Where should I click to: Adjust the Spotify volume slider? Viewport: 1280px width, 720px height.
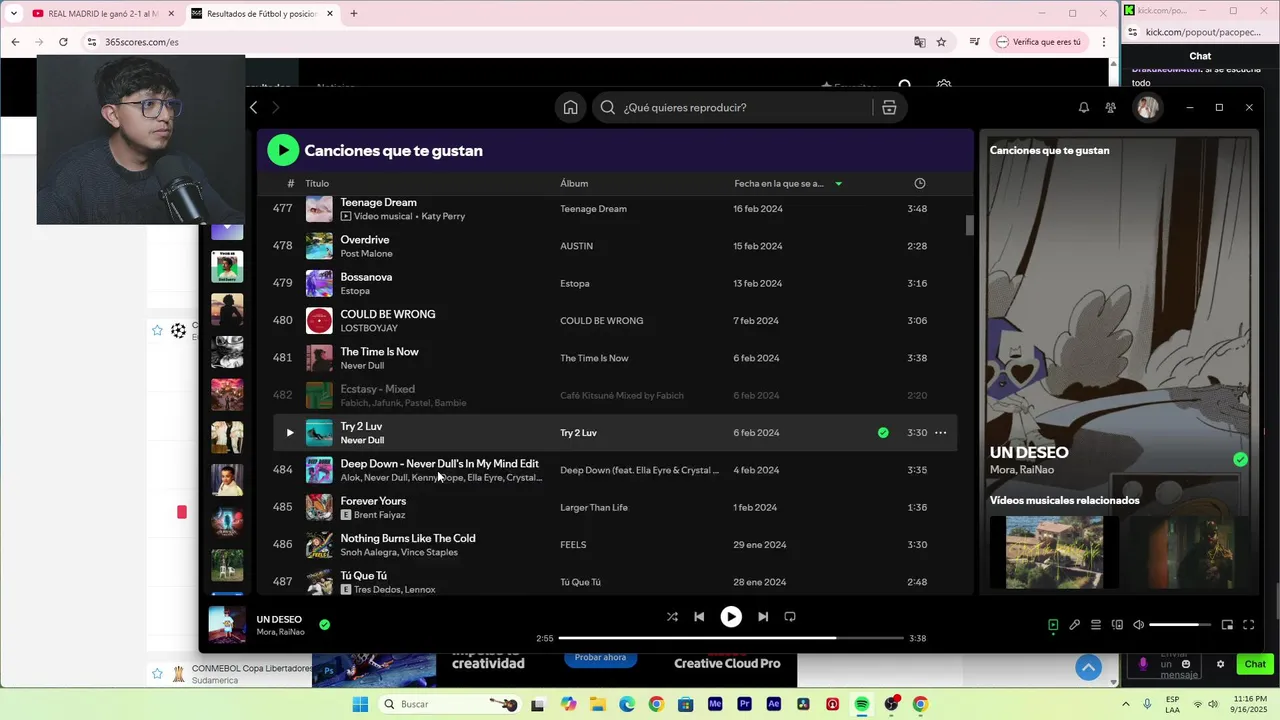click(x=1180, y=625)
